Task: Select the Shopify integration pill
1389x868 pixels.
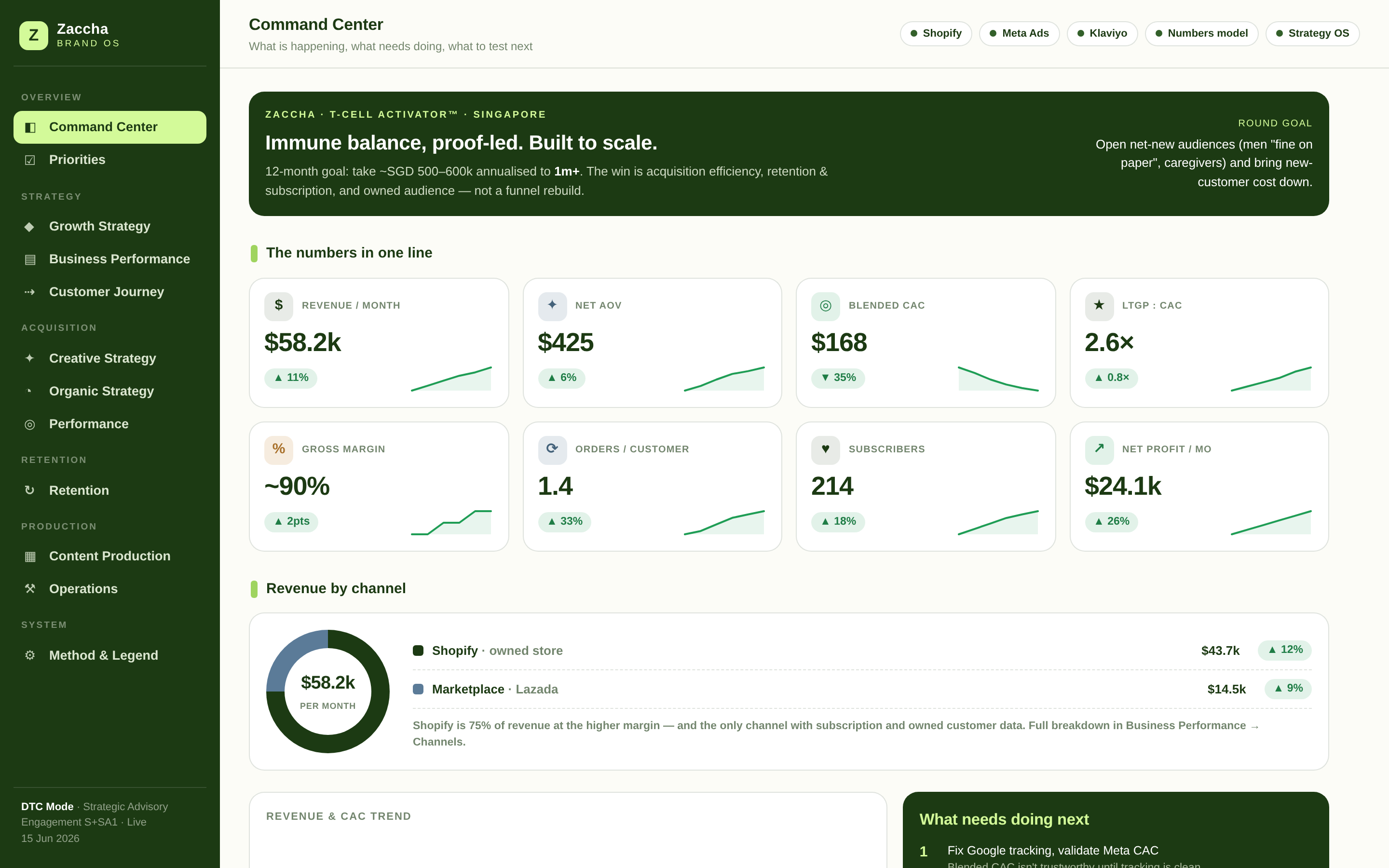Action: point(936,33)
